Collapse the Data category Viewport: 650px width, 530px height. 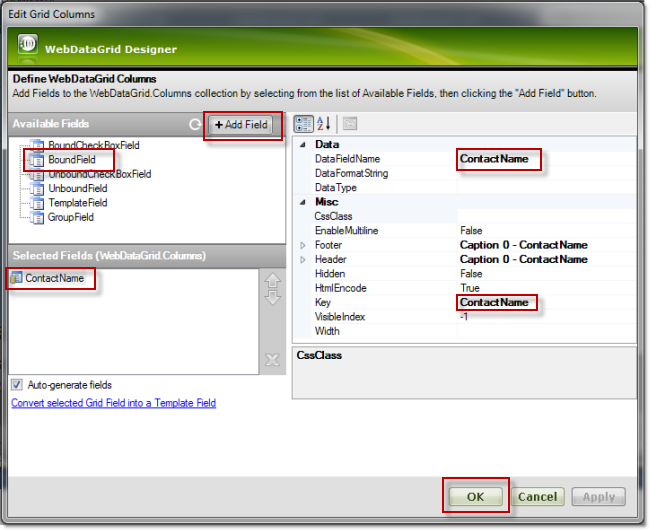[x=304, y=144]
